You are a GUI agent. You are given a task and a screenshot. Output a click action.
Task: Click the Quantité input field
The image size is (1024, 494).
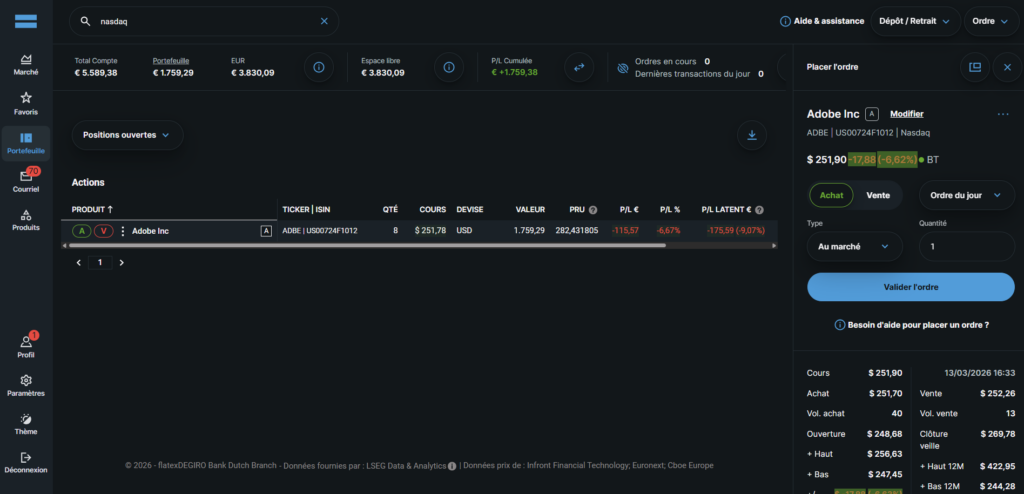[966, 245]
